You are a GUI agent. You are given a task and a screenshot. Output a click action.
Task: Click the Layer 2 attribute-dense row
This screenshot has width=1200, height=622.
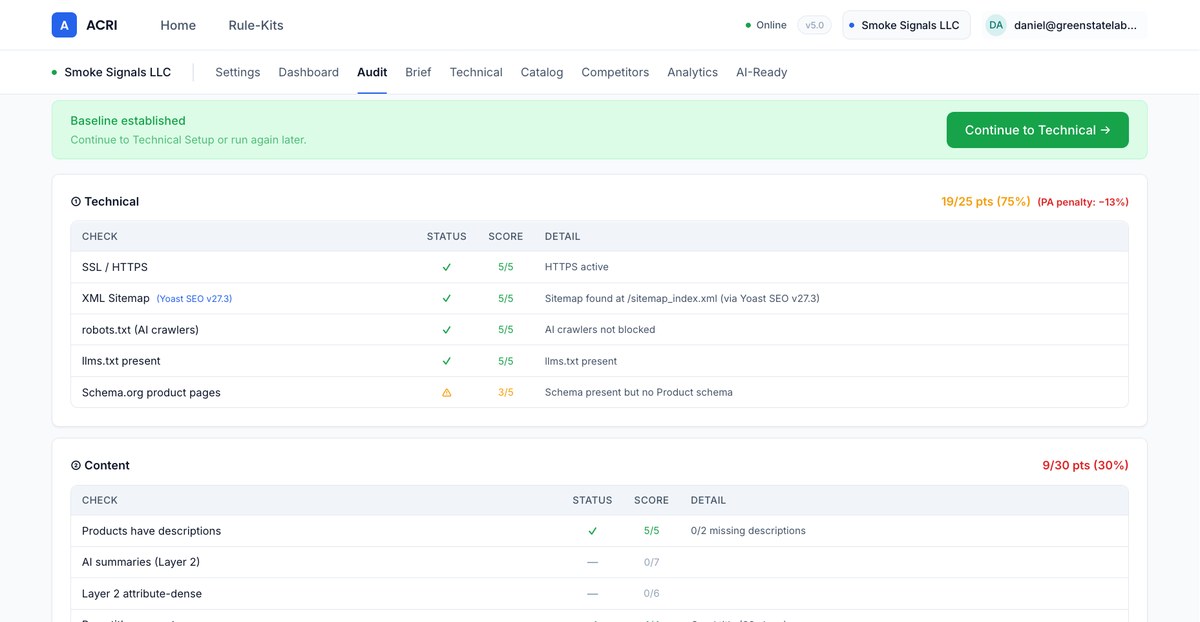(599, 594)
